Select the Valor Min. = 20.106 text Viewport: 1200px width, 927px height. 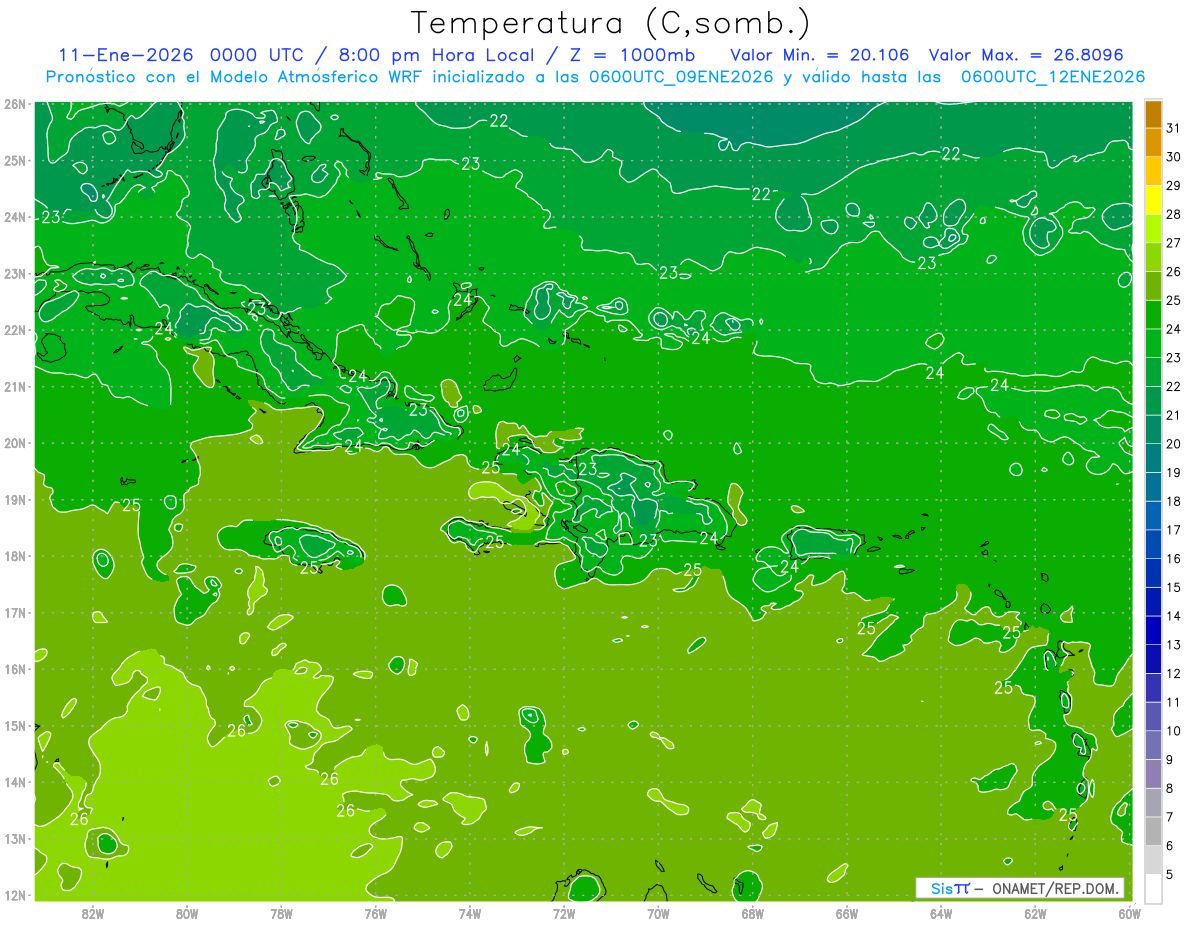[819, 54]
